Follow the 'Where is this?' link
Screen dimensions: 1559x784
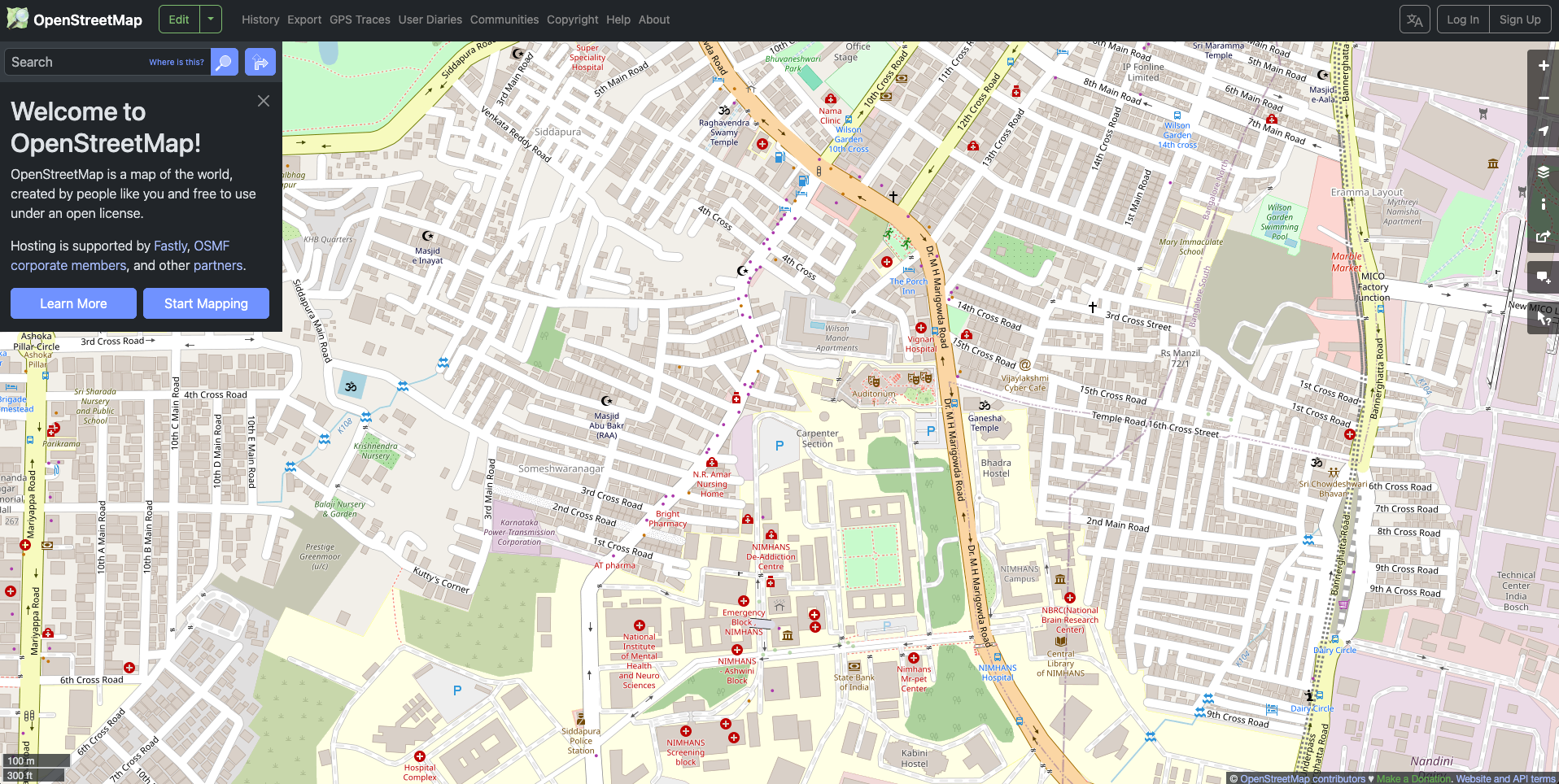click(177, 63)
